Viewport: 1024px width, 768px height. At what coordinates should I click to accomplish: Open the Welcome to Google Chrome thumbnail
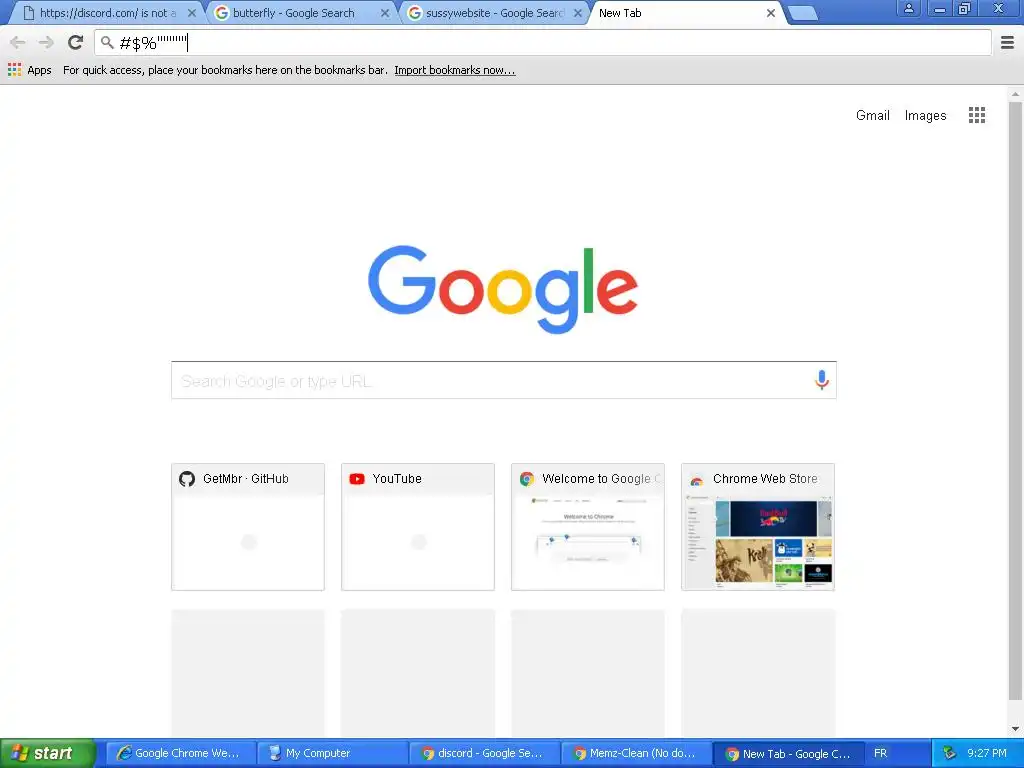coord(588,527)
